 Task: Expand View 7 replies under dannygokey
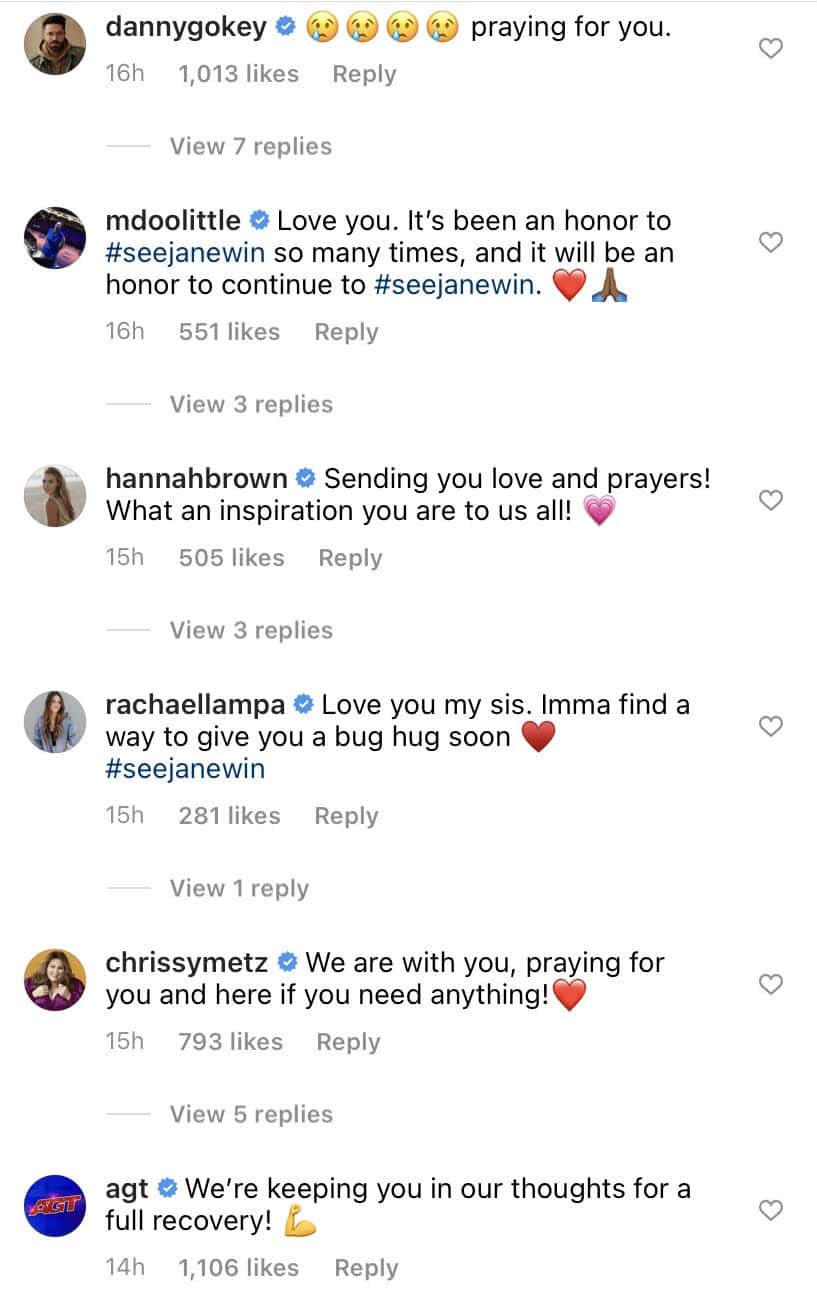pyautogui.click(x=250, y=146)
